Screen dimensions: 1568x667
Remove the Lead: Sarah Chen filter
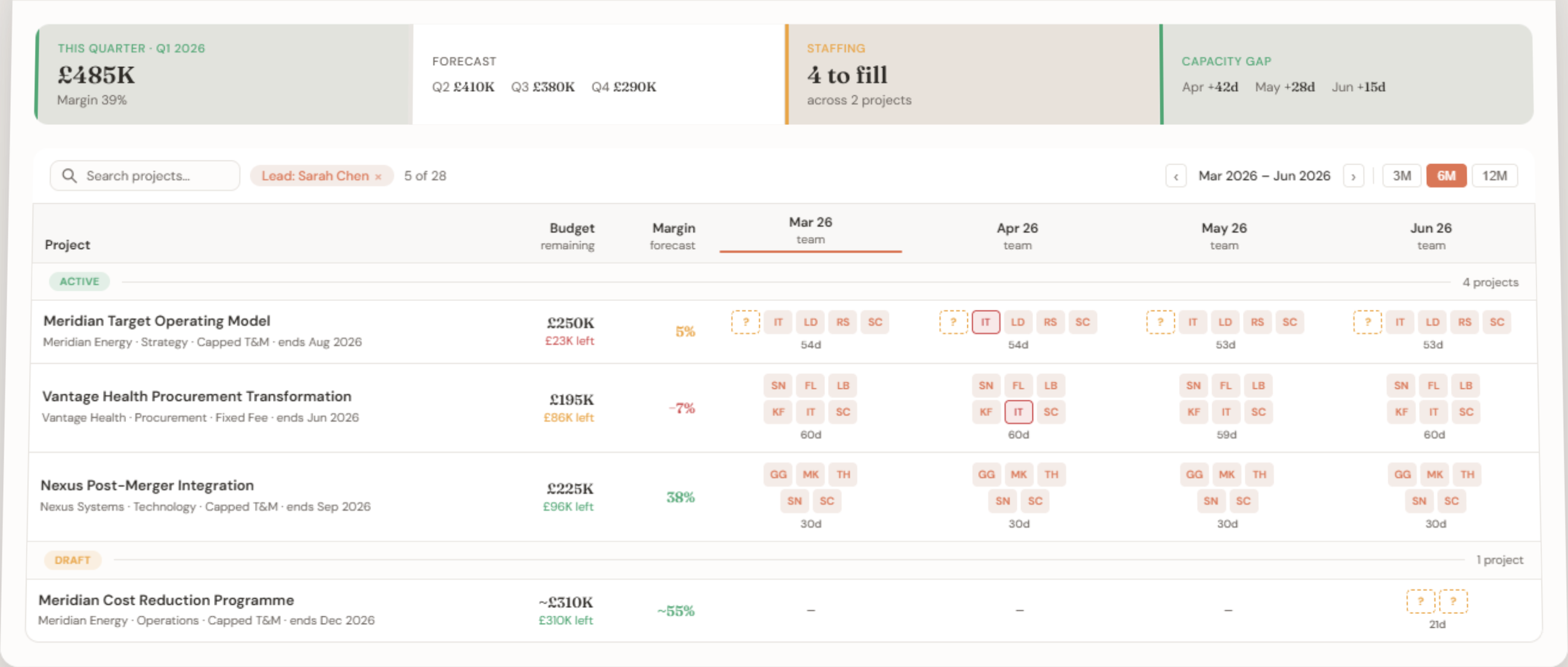coord(378,176)
